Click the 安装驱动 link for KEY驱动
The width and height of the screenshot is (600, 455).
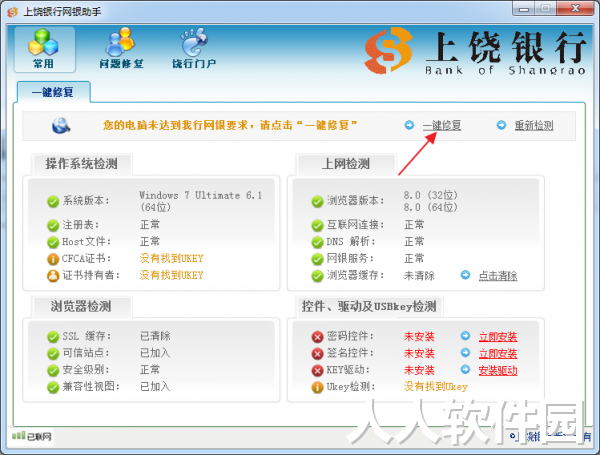pos(498,370)
